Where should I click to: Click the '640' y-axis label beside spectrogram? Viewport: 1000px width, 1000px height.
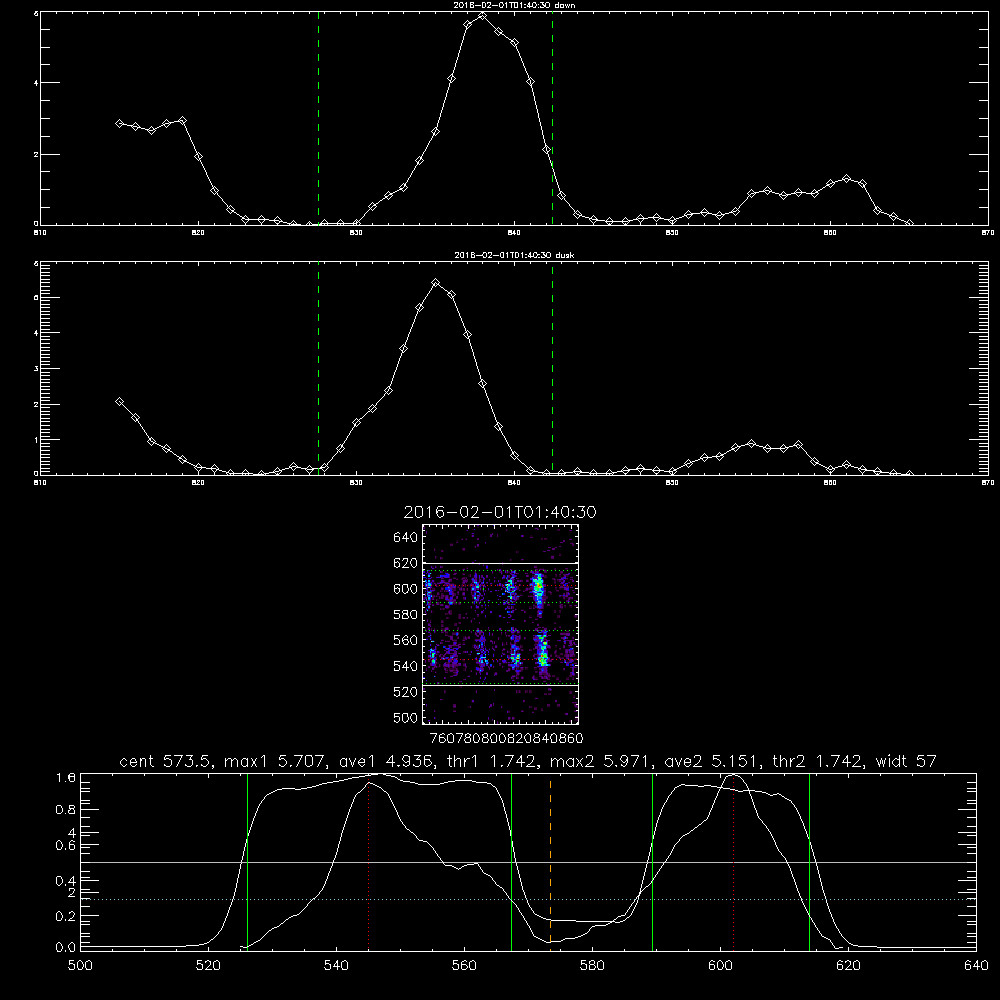point(406,538)
